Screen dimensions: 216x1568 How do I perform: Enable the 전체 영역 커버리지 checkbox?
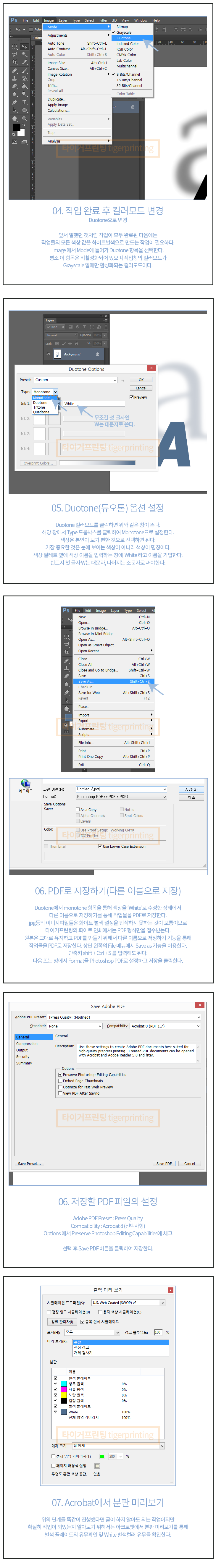point(54,1456)
